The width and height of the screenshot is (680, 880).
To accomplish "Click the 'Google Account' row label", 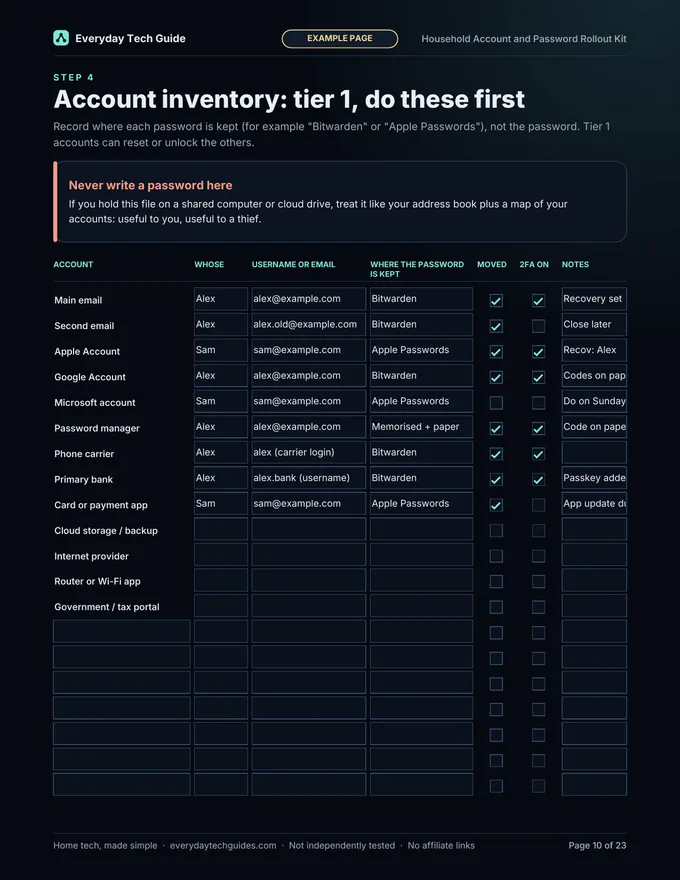I will pyautogui.click(x=90, y=377).
